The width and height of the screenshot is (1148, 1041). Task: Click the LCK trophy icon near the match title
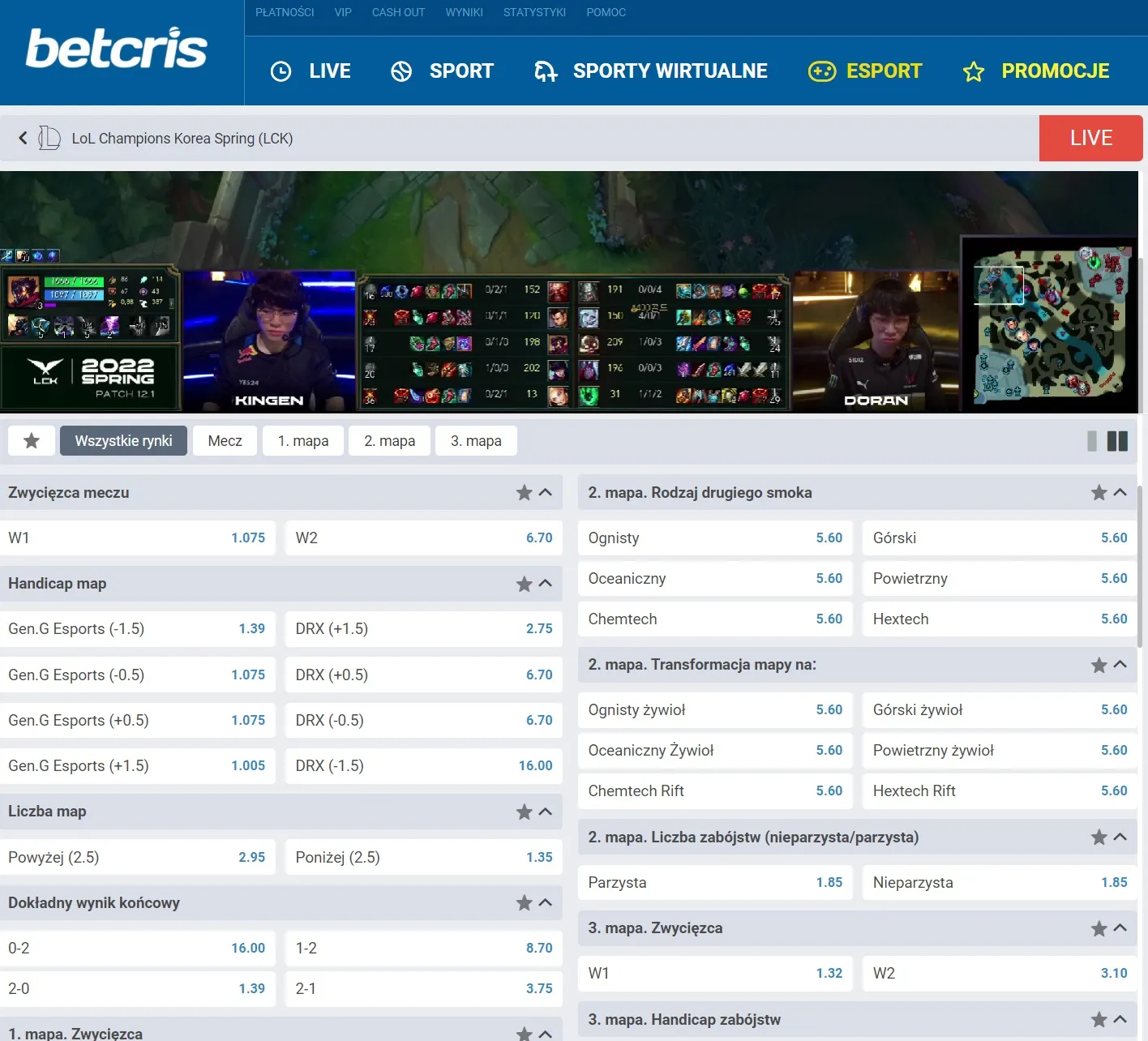(x=49, y=138)
